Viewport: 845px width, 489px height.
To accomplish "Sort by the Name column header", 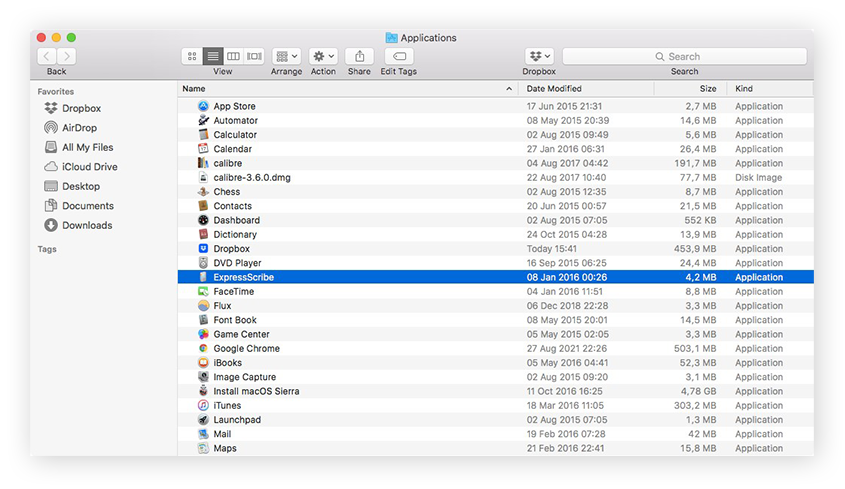I will coord(348,88).
